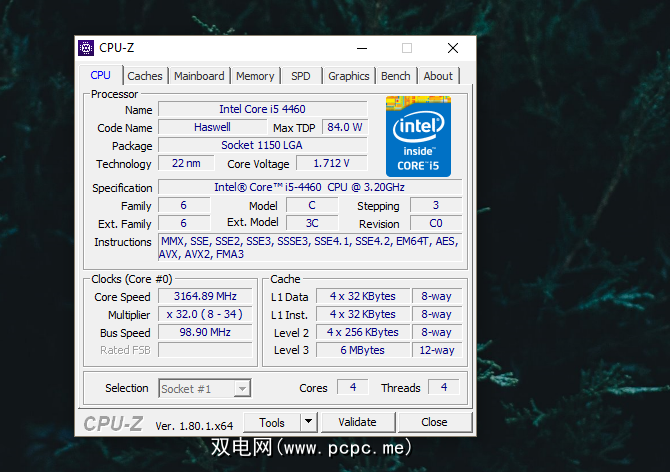This screenshot has width=670, height=472.
Task: Click the Threads count value
Action: point(444,387)
